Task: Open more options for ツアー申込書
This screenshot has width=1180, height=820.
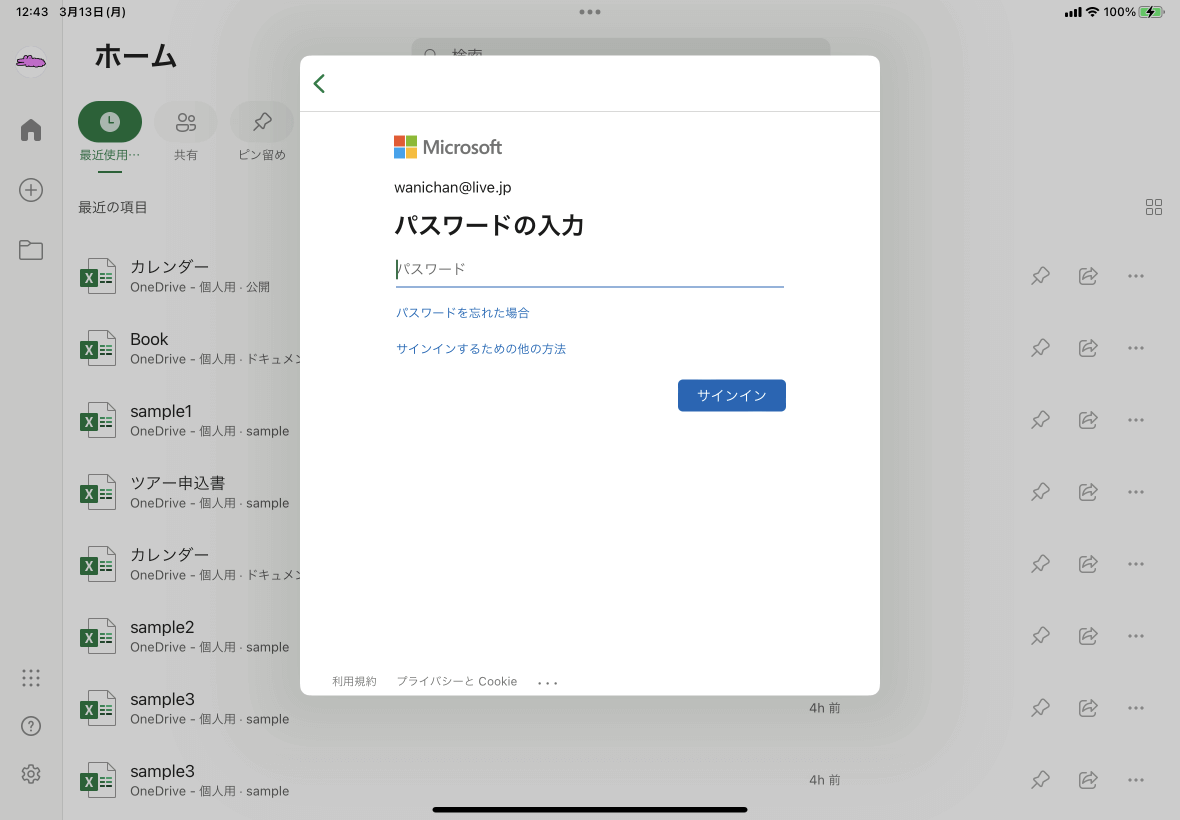Action: point(1136,492)
